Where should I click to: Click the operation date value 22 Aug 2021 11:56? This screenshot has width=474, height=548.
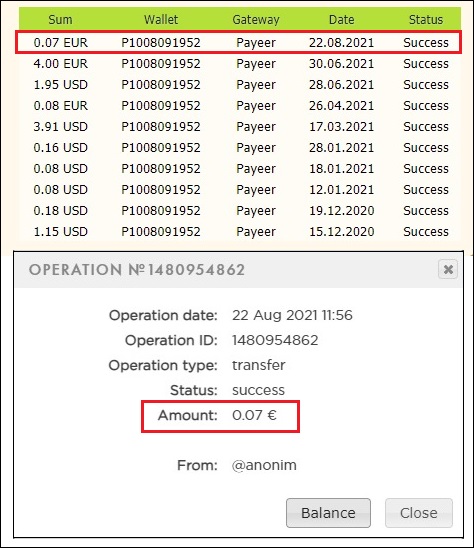[x=292, y=315]
